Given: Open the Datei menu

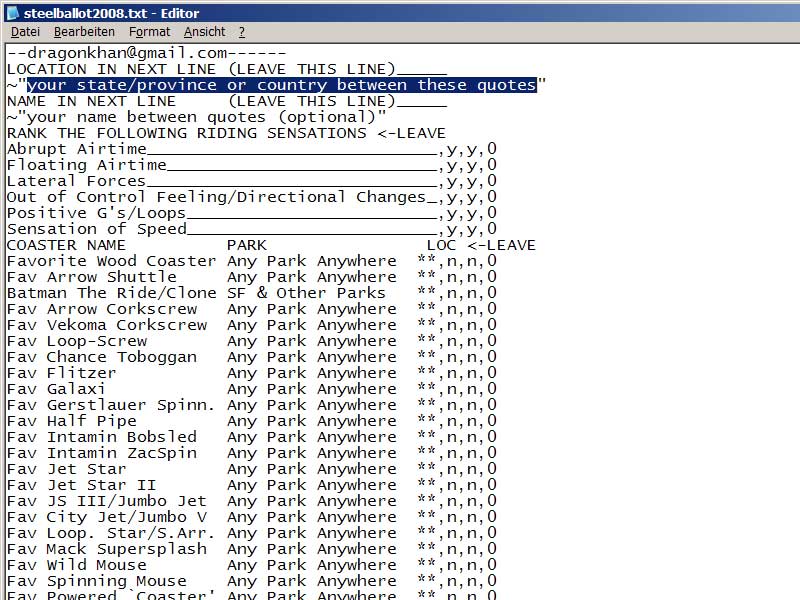Looking at the screenshot, I should [x=25, y=32].
